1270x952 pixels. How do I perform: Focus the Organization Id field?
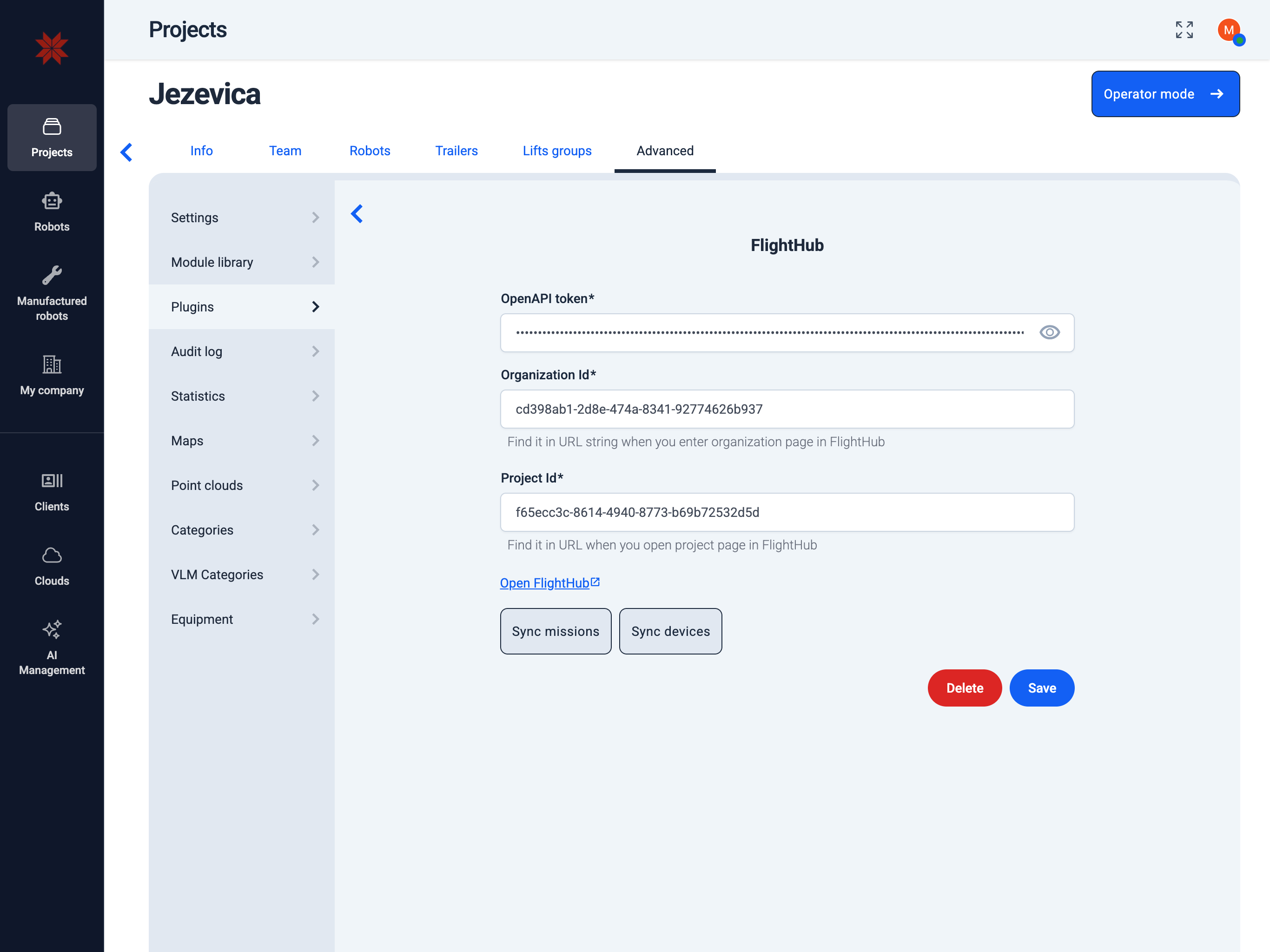(x=787, y=409)
